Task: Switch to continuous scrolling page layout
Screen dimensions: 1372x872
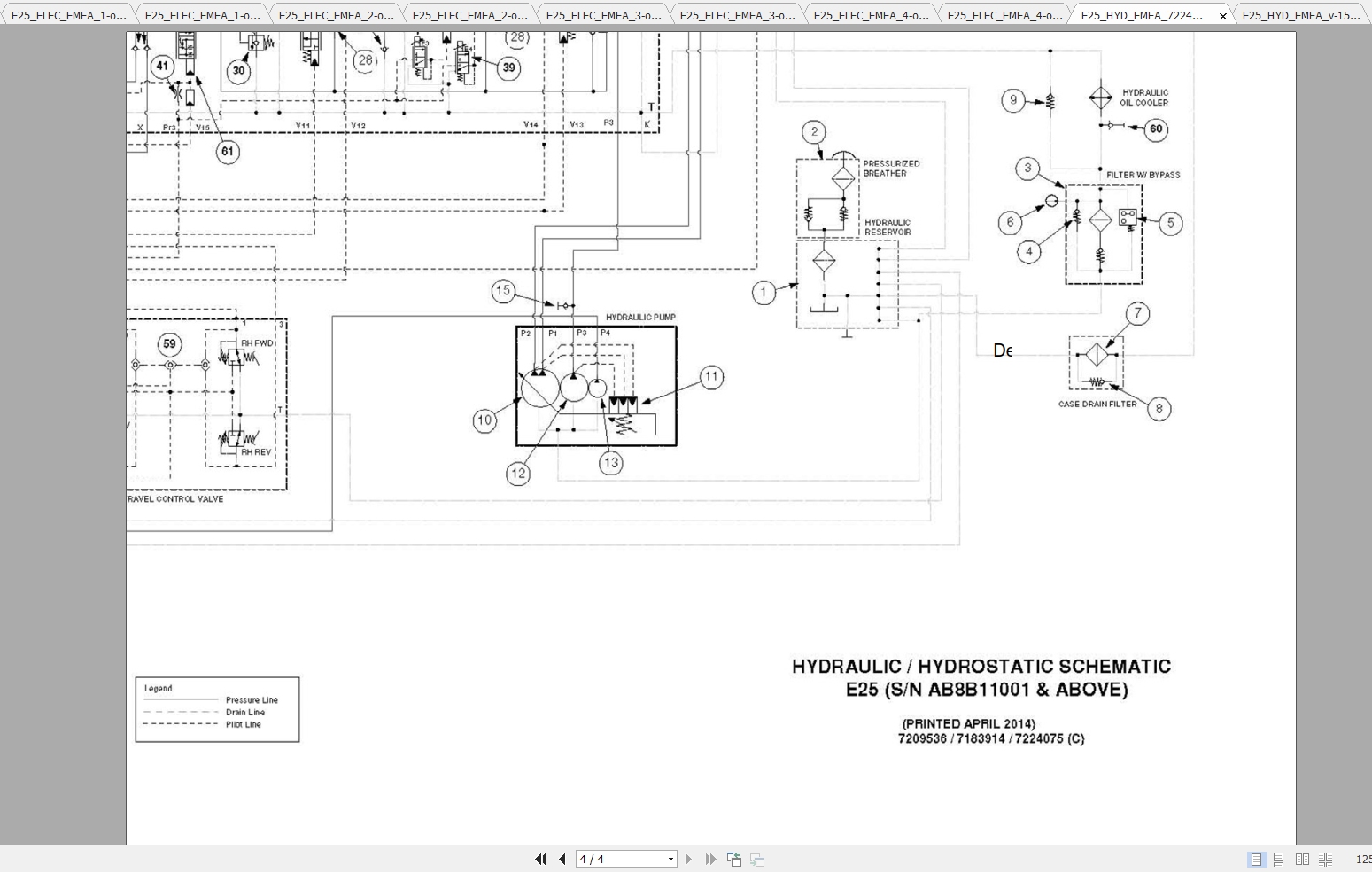Action: pos(1278,859)
